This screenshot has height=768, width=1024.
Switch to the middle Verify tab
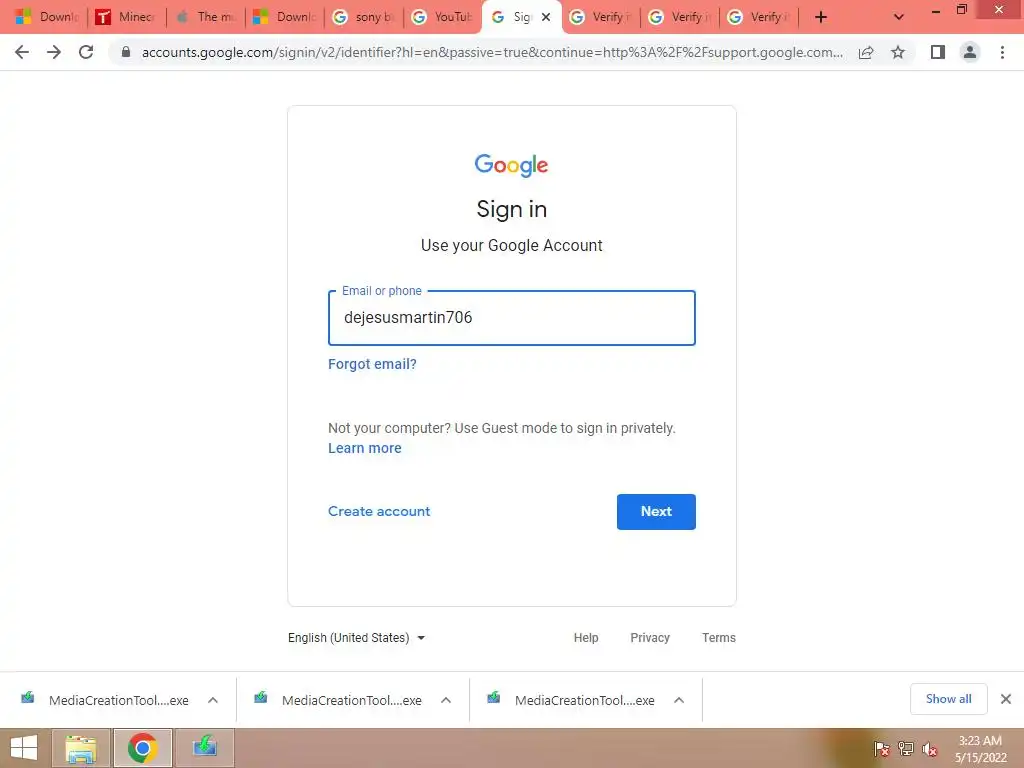[x=680, y=17]
